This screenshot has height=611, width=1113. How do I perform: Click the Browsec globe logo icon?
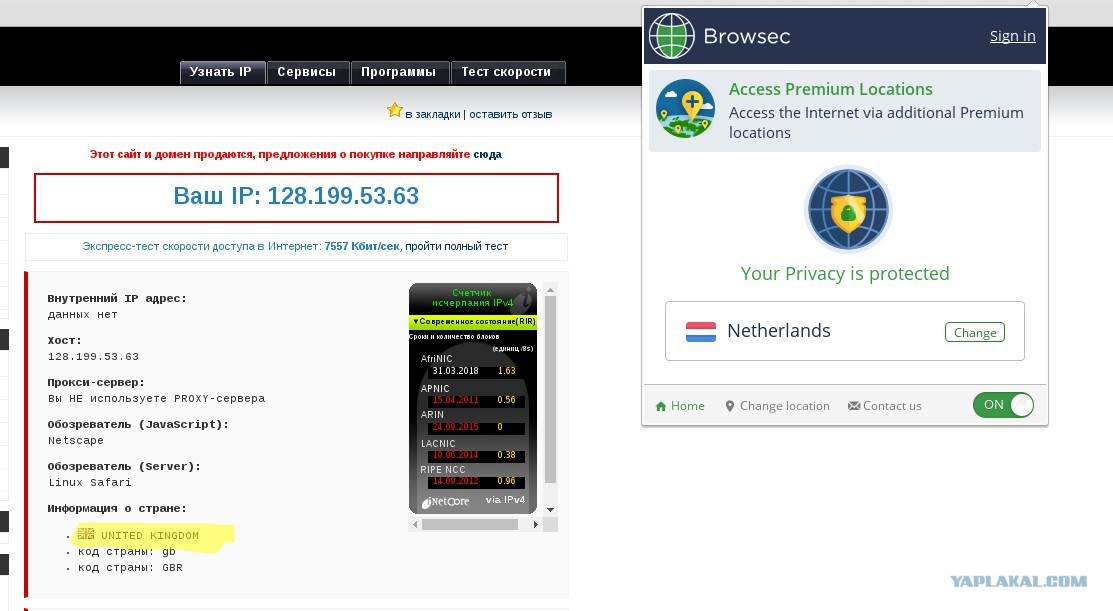coord(671,36)
